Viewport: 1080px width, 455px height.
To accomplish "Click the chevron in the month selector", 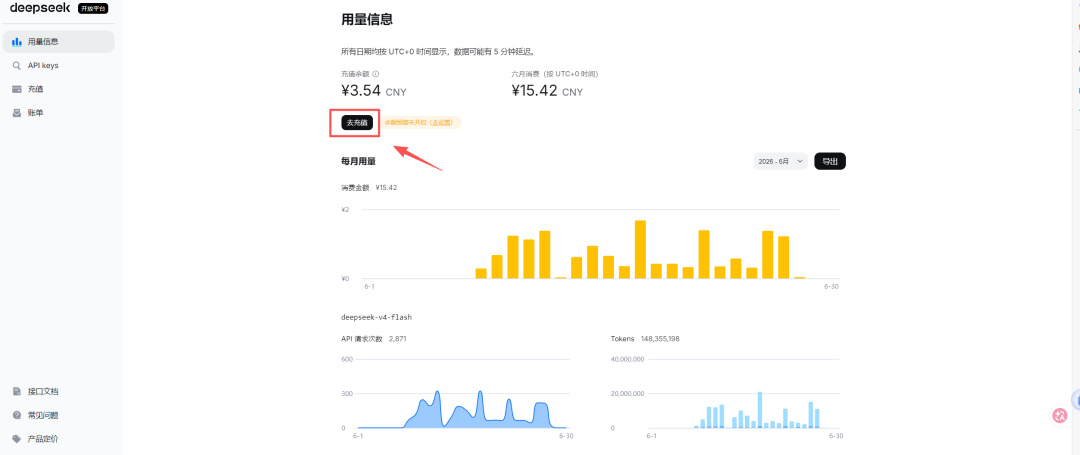I will coord(800,161).
